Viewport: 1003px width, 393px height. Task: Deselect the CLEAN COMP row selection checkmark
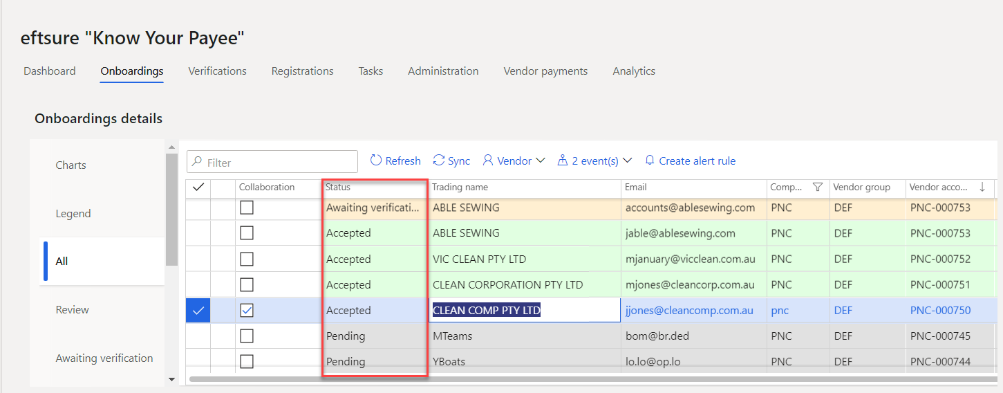[x=198, y=310]
